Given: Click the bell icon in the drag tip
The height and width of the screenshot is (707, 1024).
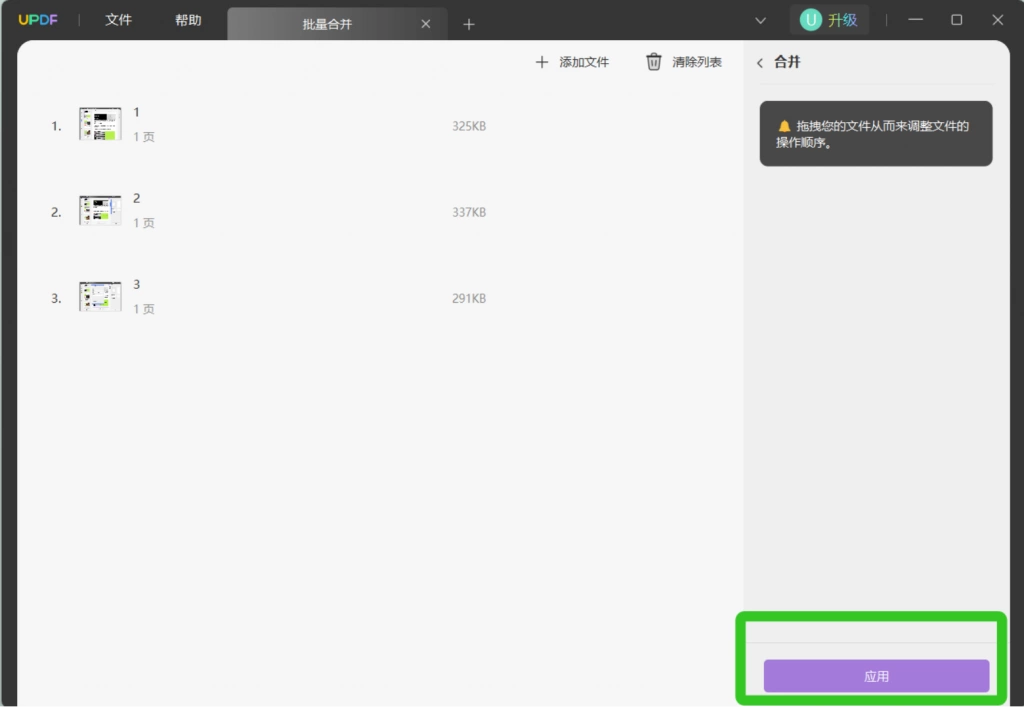Looking at the screenshot, I should click(x=784, y=126).
